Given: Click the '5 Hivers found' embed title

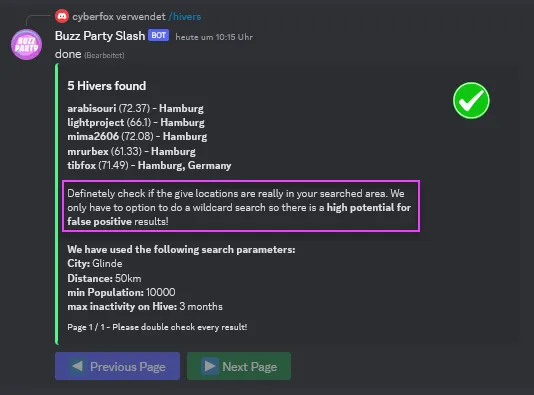Looking at the screenshot, I should (x=107, y=86).
